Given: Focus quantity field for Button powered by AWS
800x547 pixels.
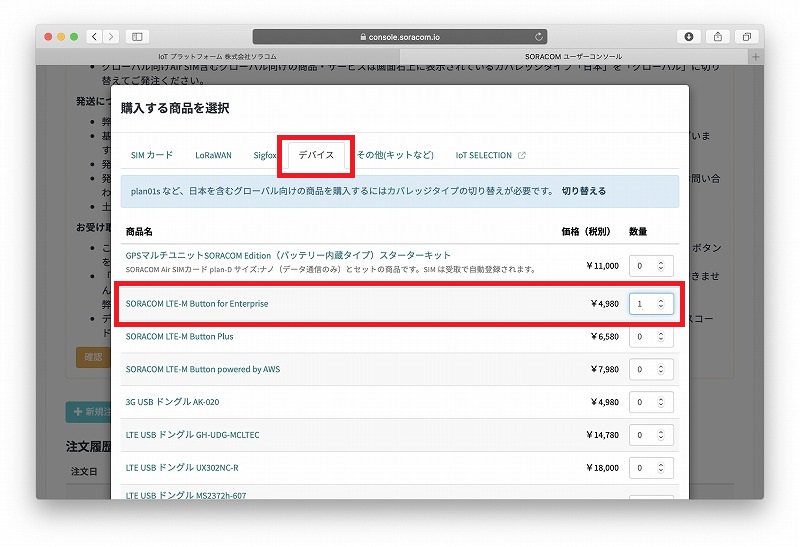Looking at the screenshot, I should point(651,369).
